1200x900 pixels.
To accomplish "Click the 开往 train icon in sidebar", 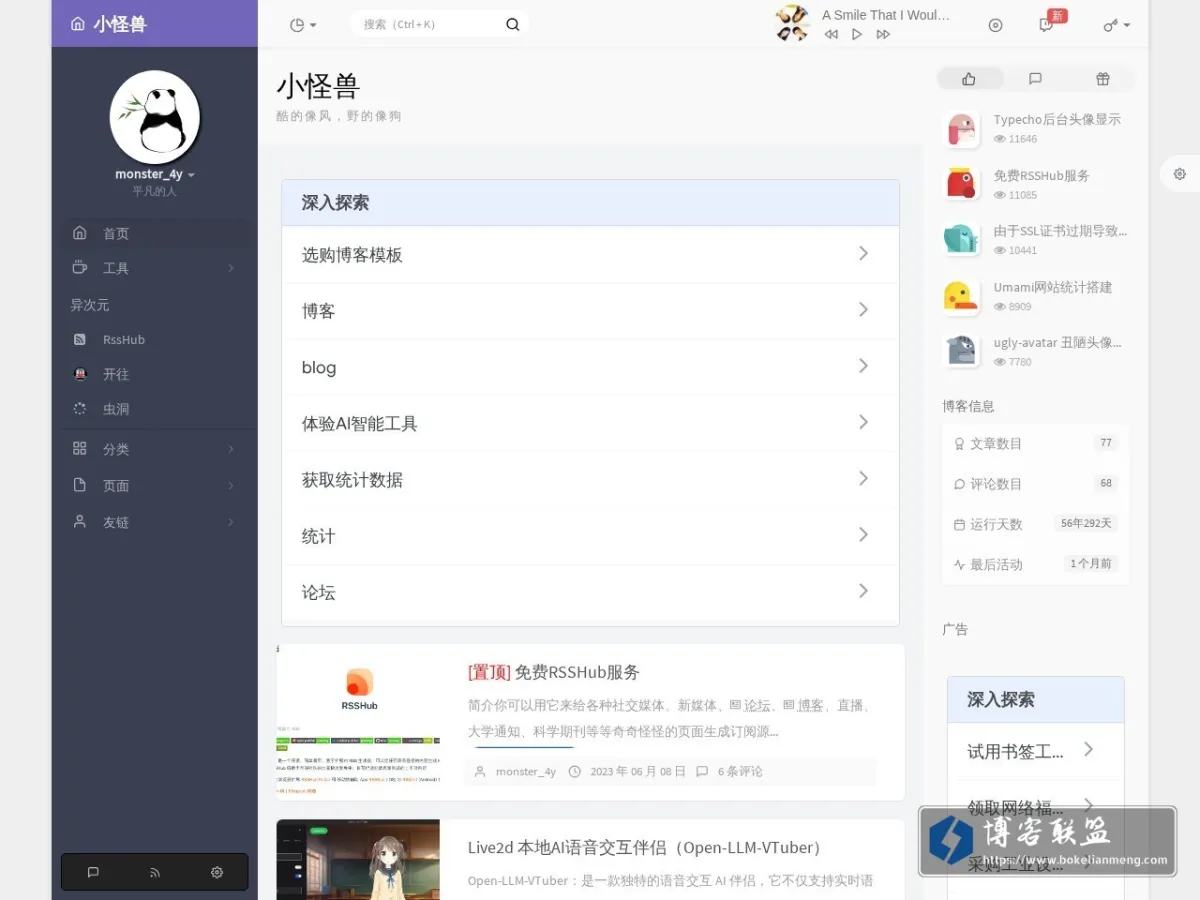I will pos(80,374).
